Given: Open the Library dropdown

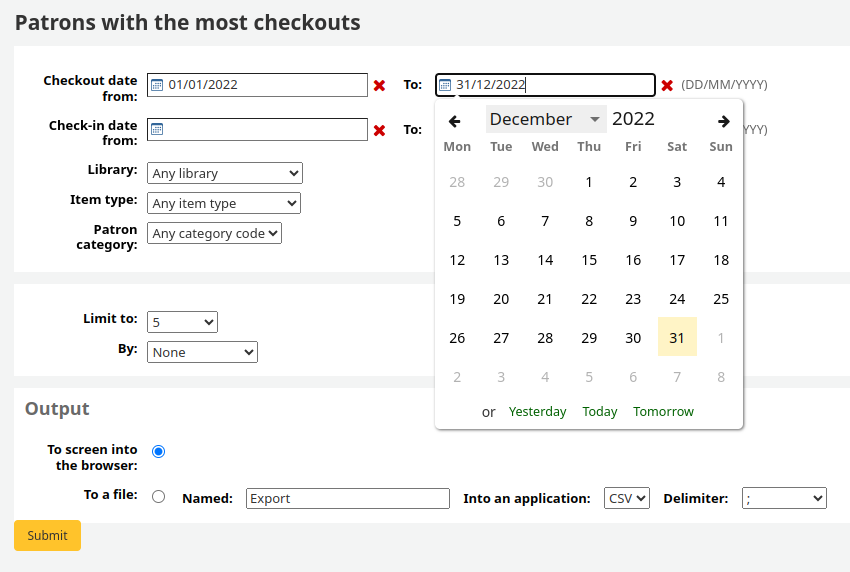Looking at the screenshot, I should (224, 173).
